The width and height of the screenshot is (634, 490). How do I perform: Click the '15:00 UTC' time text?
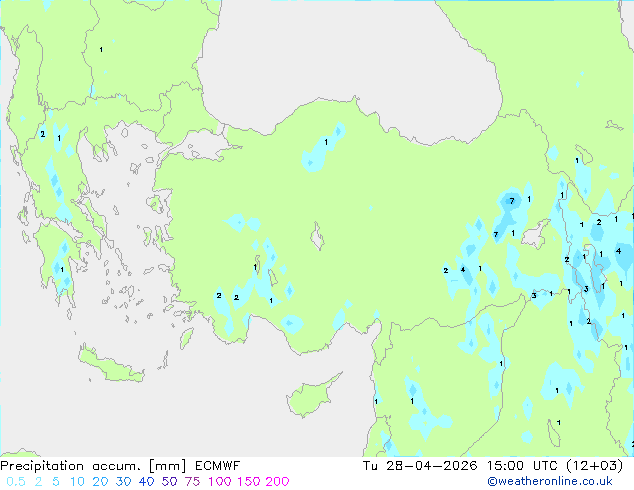523,466
